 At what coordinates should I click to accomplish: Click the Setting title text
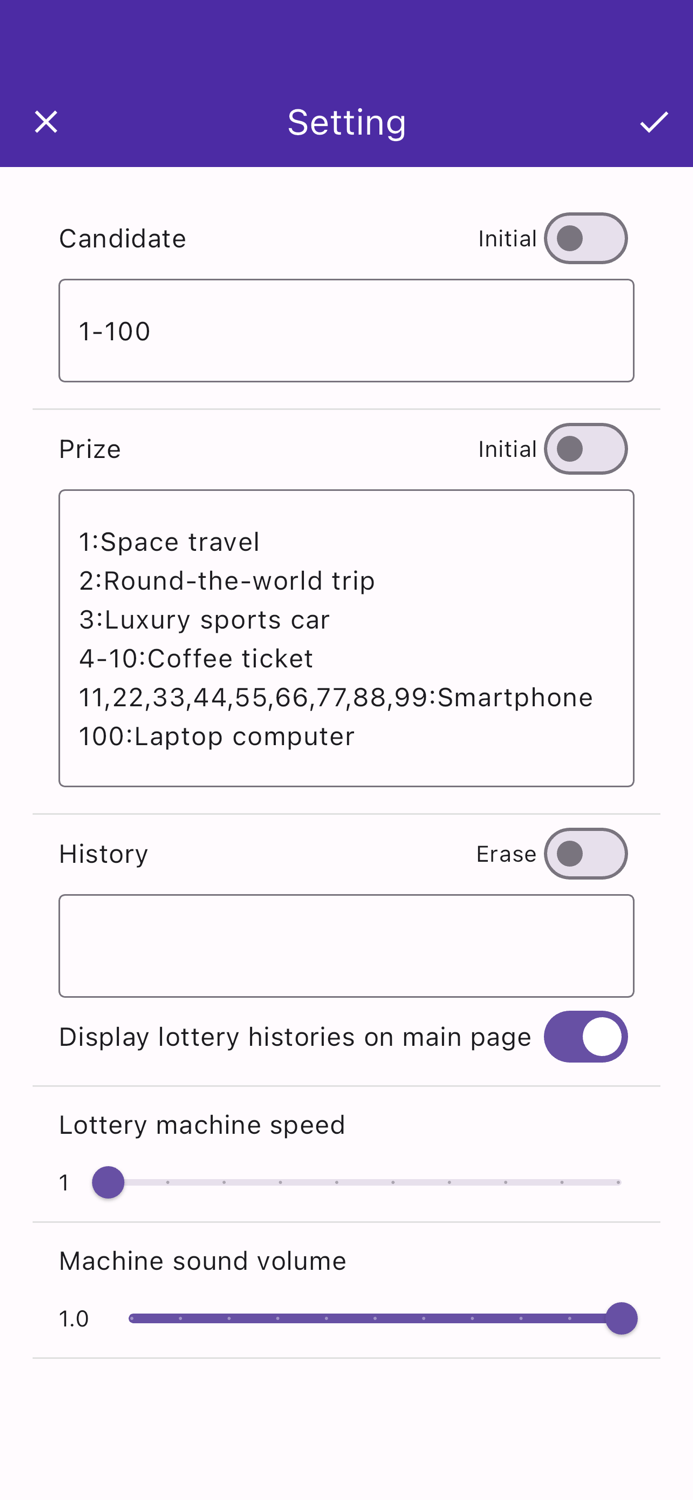346,121
